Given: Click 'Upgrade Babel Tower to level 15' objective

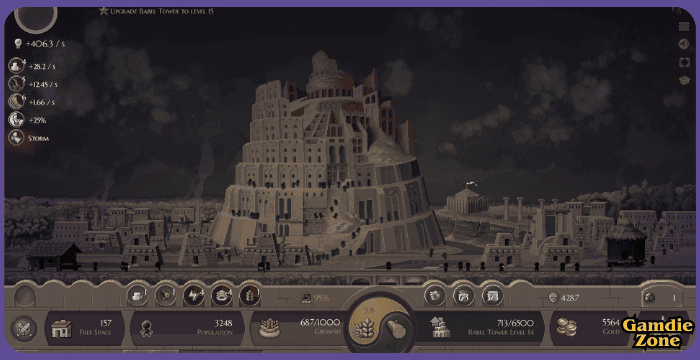Looking at the screenshot, I should click(x=162, y=11).
